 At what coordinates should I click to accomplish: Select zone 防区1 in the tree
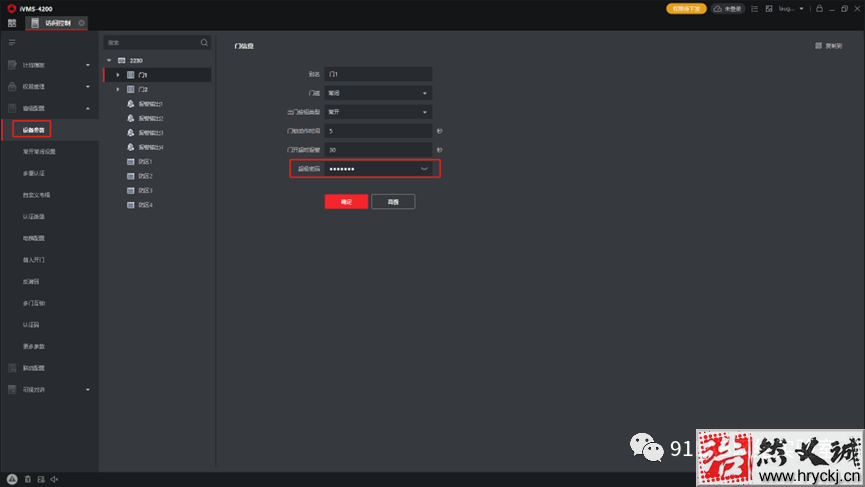145,162
